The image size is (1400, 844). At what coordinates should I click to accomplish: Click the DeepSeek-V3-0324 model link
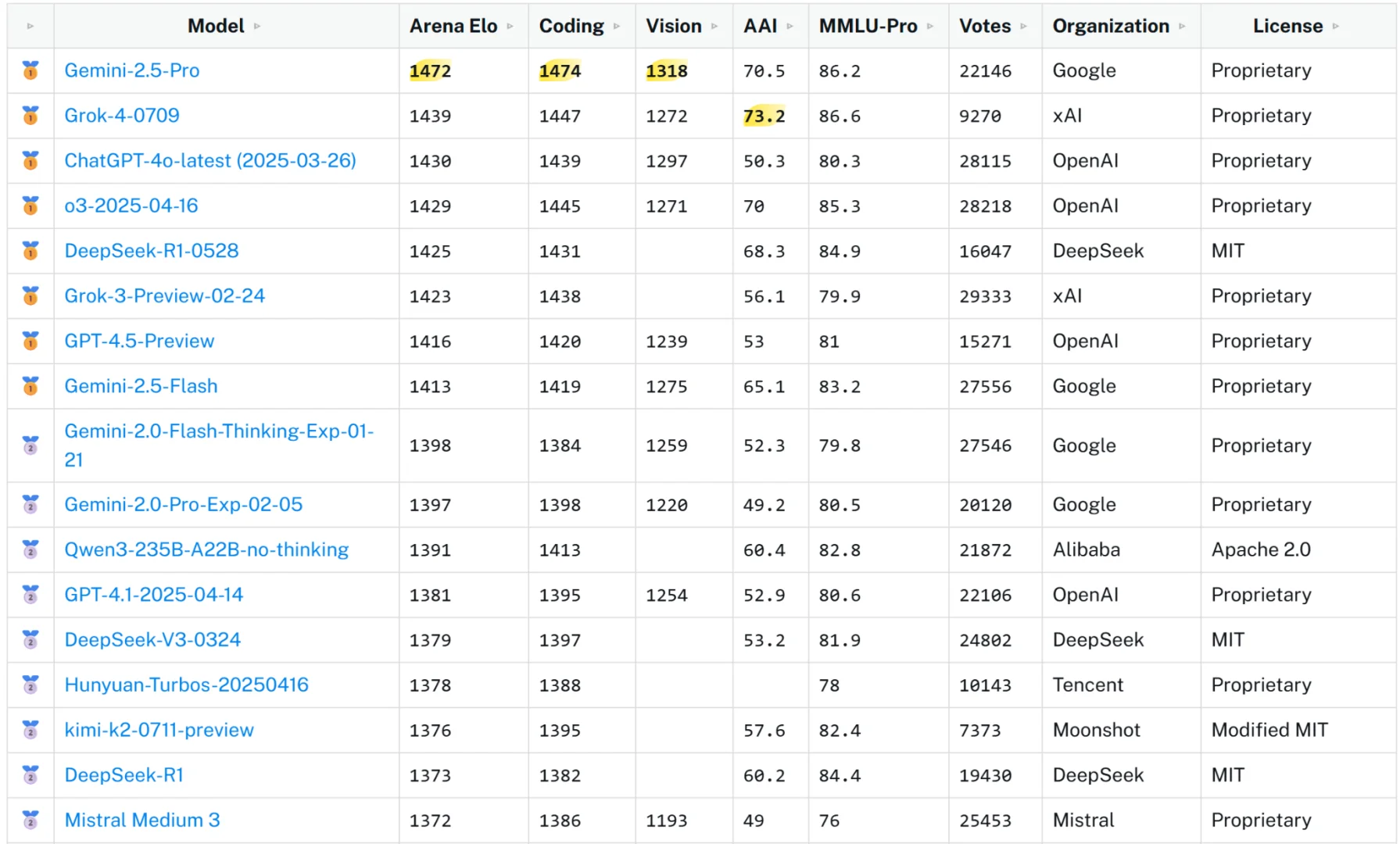152,640
